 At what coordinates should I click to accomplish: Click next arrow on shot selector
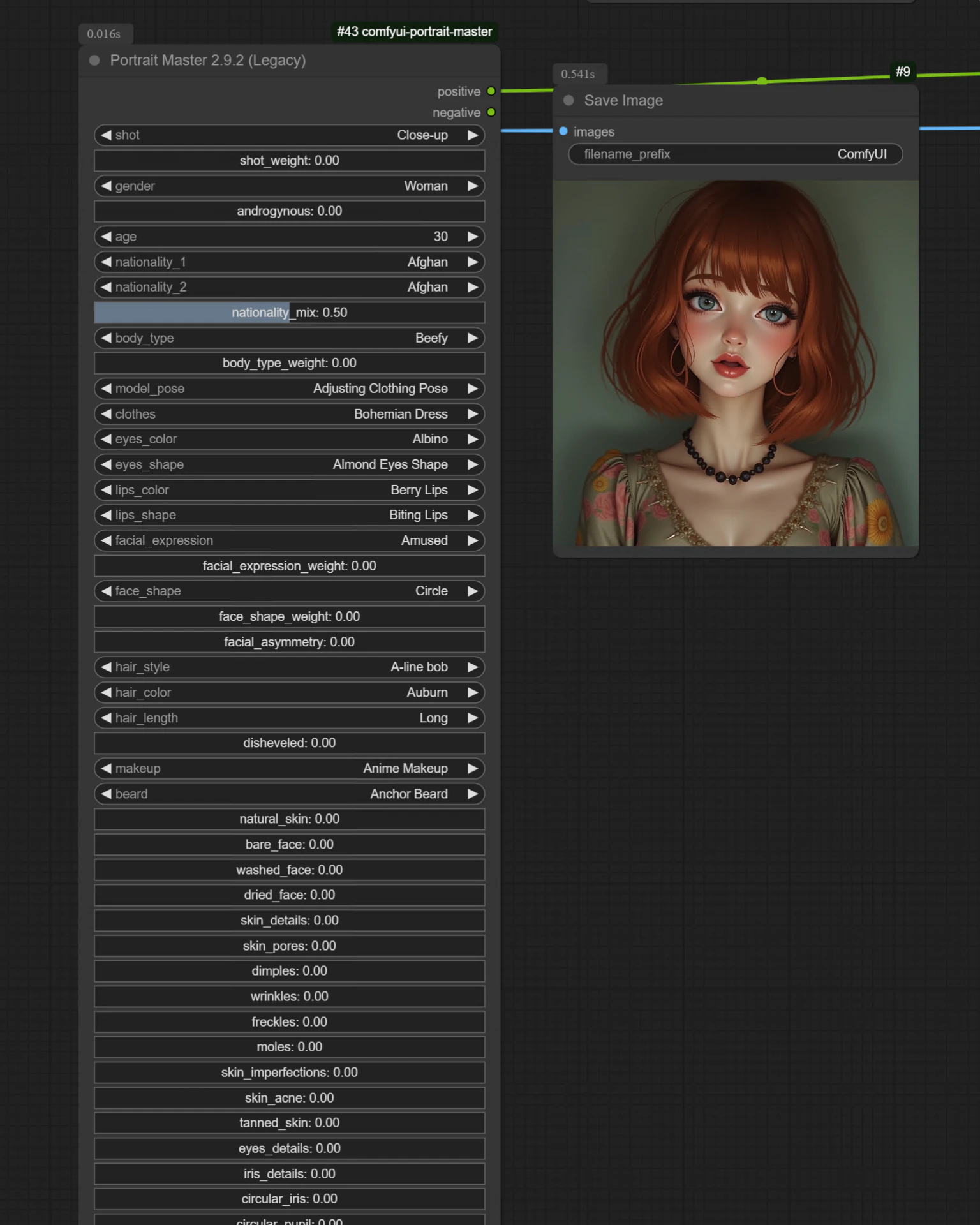coord(473,135)
